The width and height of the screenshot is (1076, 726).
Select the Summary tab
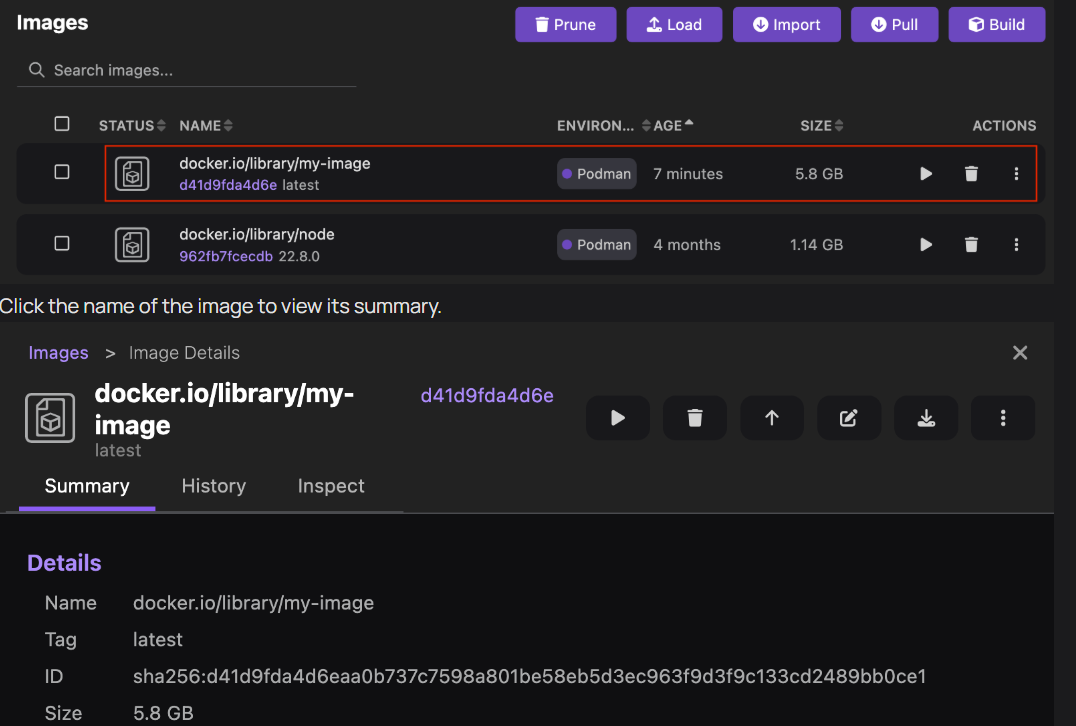click(87, 487)
